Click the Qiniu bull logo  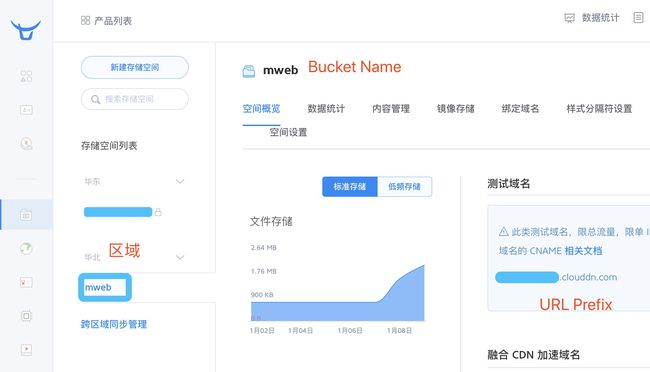pos(26,29)
